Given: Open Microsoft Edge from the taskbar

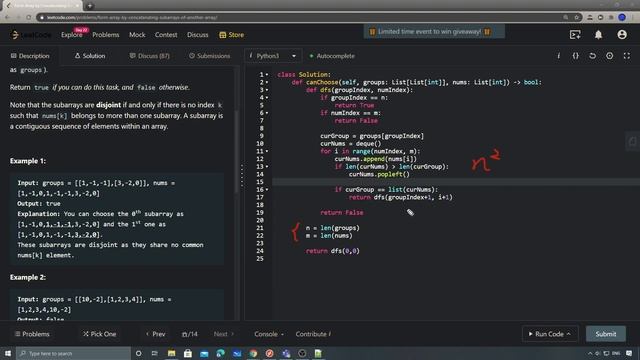Looking at the screenshot, I should click(x=220, y=353).
